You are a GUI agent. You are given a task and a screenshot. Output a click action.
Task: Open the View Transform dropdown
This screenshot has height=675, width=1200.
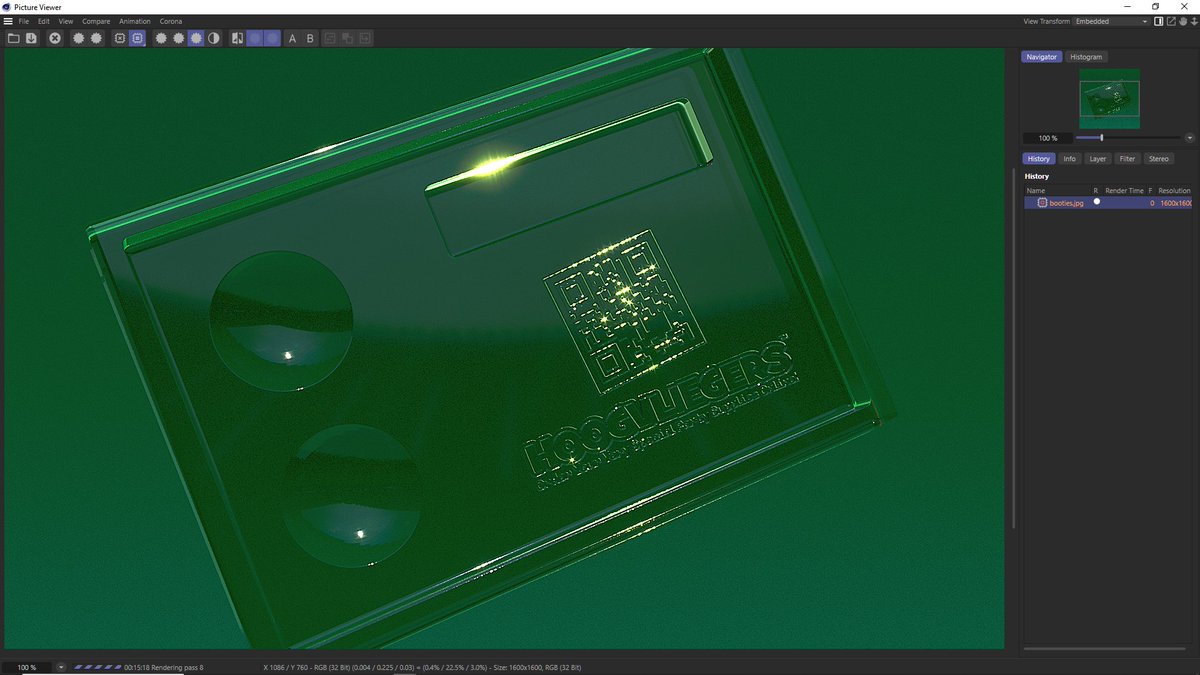[1146, 20]
